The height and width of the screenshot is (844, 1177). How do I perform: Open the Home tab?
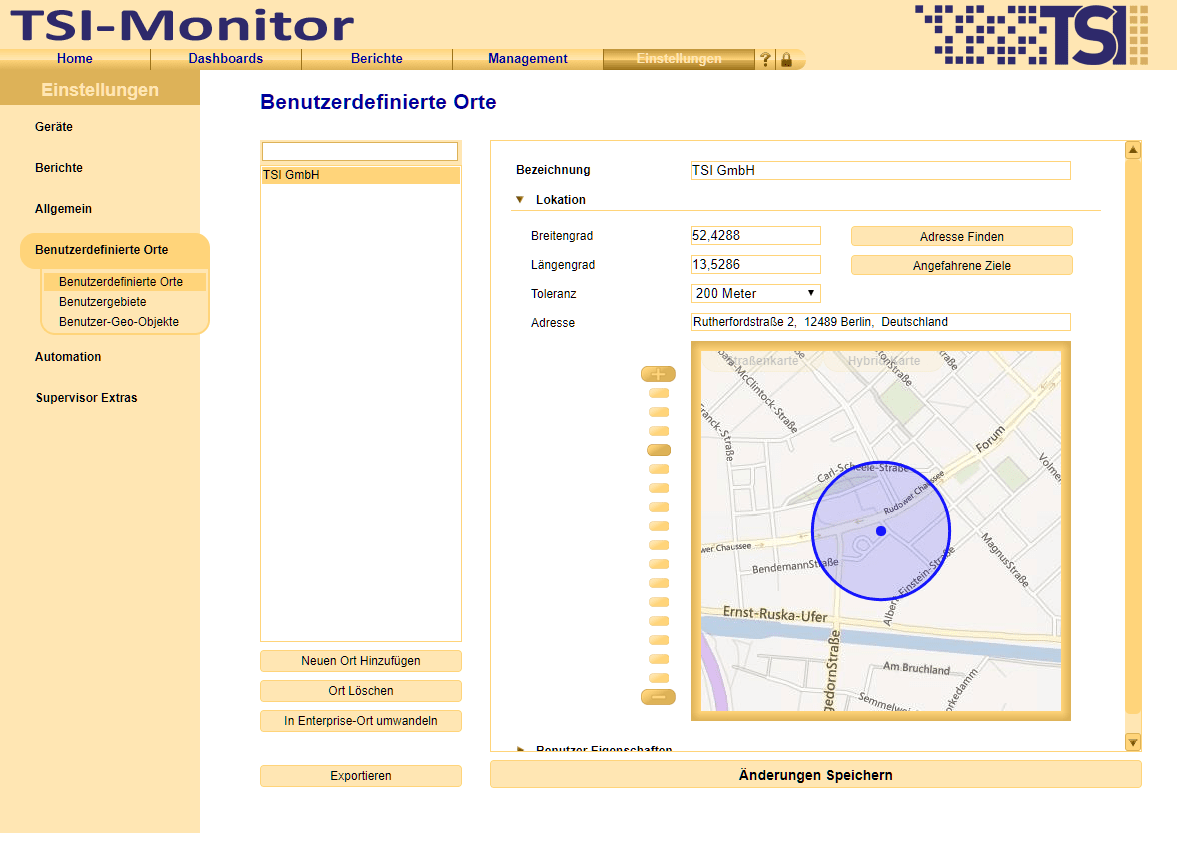(x=75, y=59)
